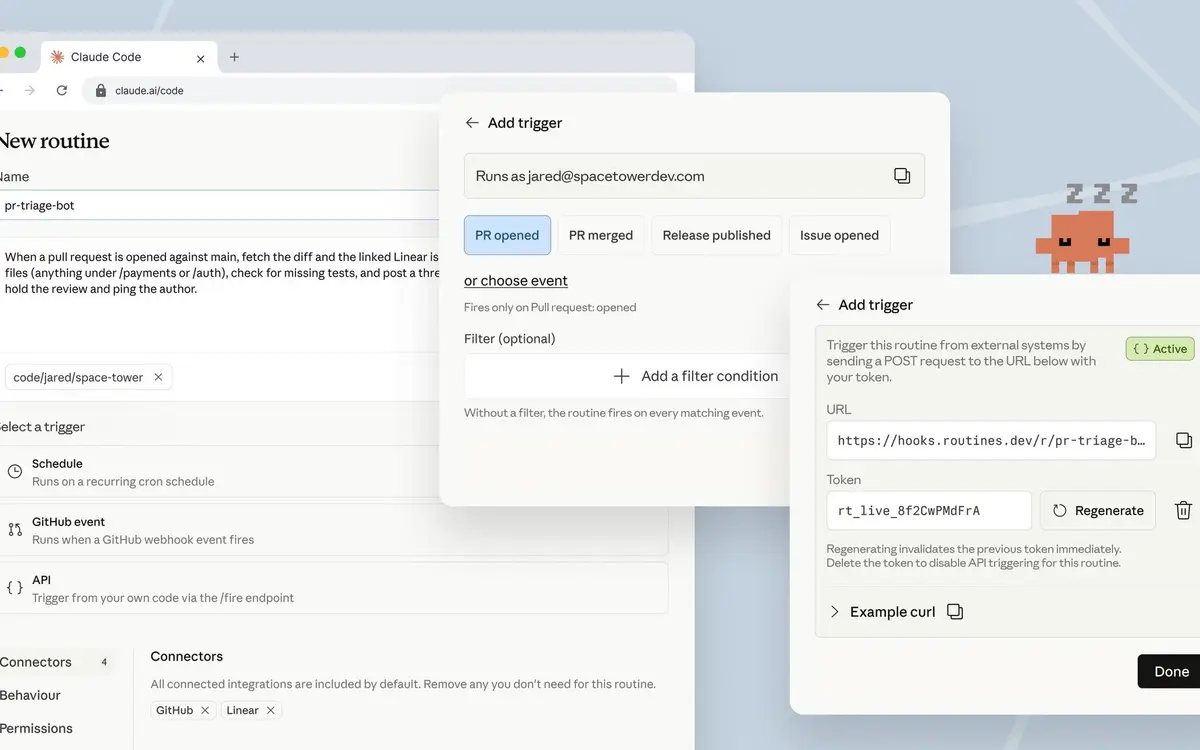Close the Claude Code browser tab
This screenshot has width=1200, height=750.
(x=200, y=58)
